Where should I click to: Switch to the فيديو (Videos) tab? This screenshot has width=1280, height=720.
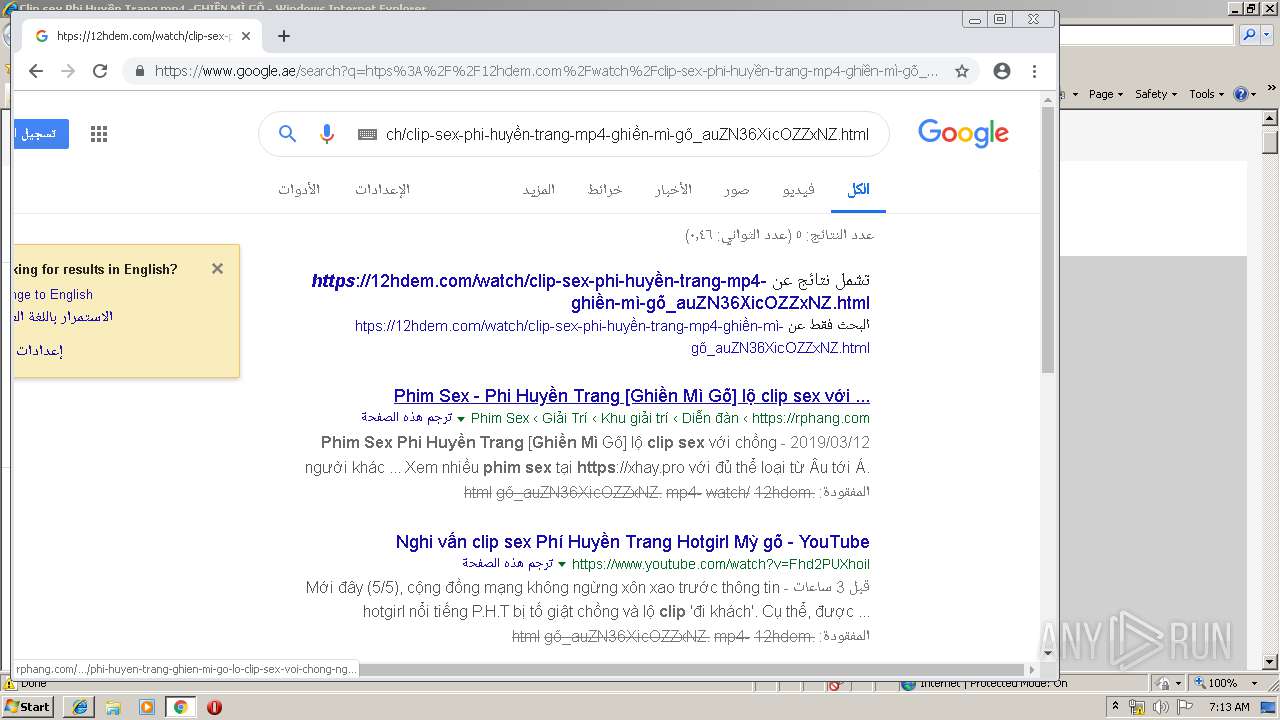(799, 190)
